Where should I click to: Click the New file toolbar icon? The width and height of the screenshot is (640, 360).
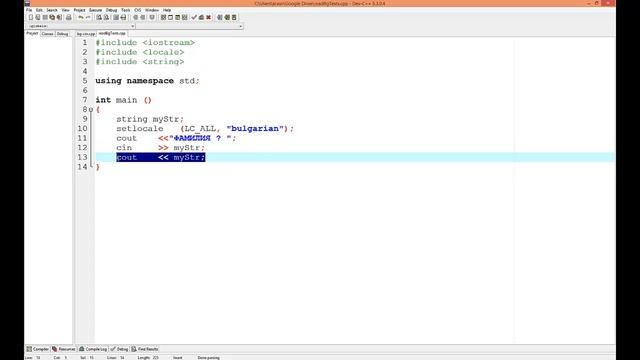pyautogui.click(x=31, y=17)
